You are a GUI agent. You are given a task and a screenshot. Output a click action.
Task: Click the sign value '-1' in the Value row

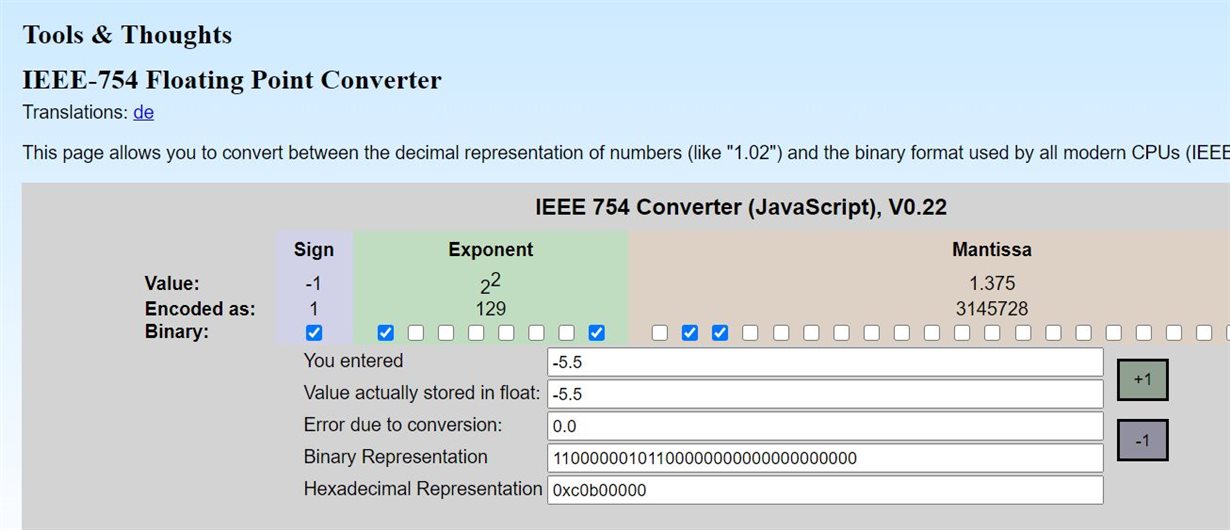pyautogui.click(x=314, y=283)
